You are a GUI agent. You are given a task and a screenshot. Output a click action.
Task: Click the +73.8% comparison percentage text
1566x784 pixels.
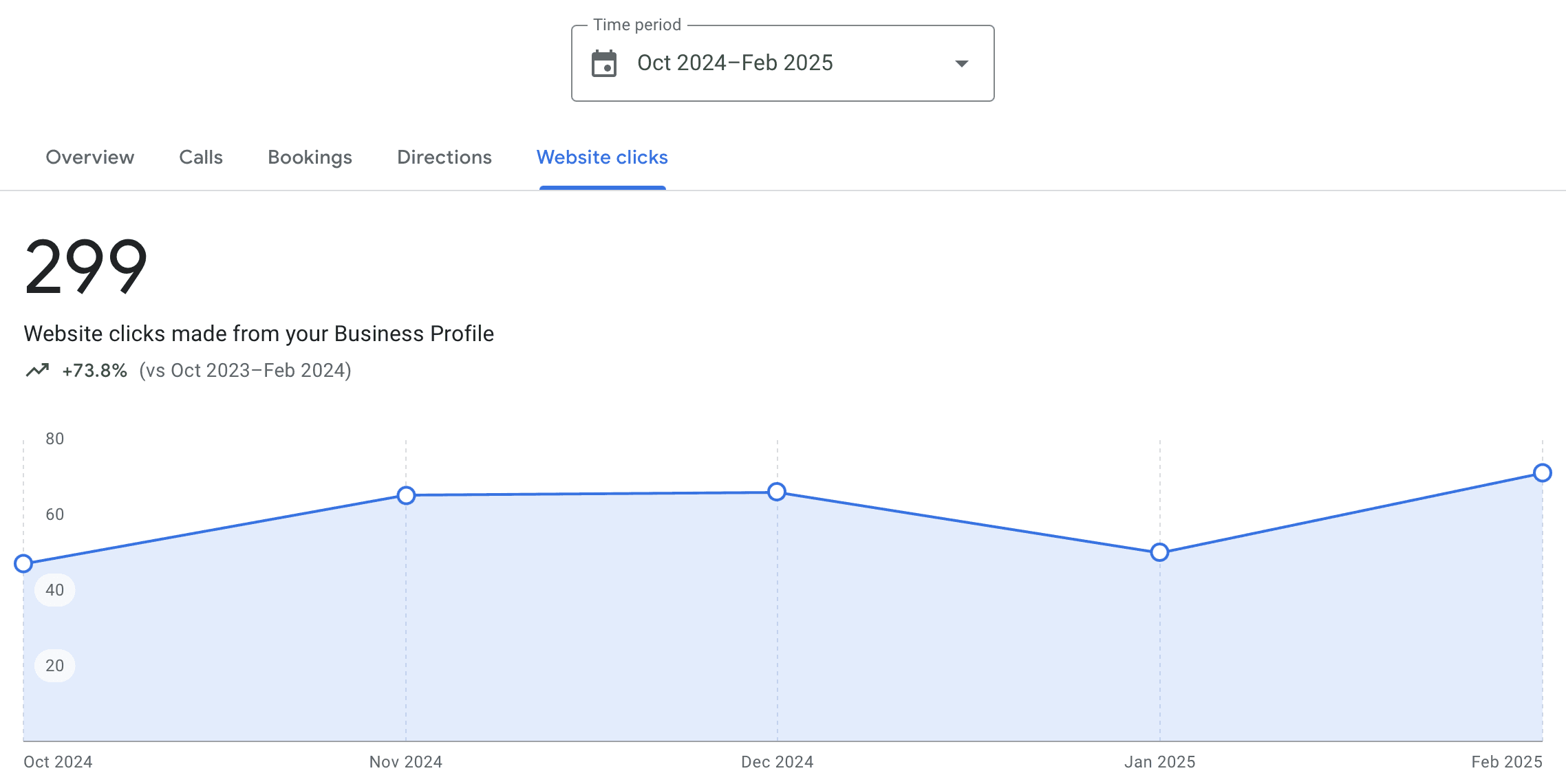(x=94, y=371)
